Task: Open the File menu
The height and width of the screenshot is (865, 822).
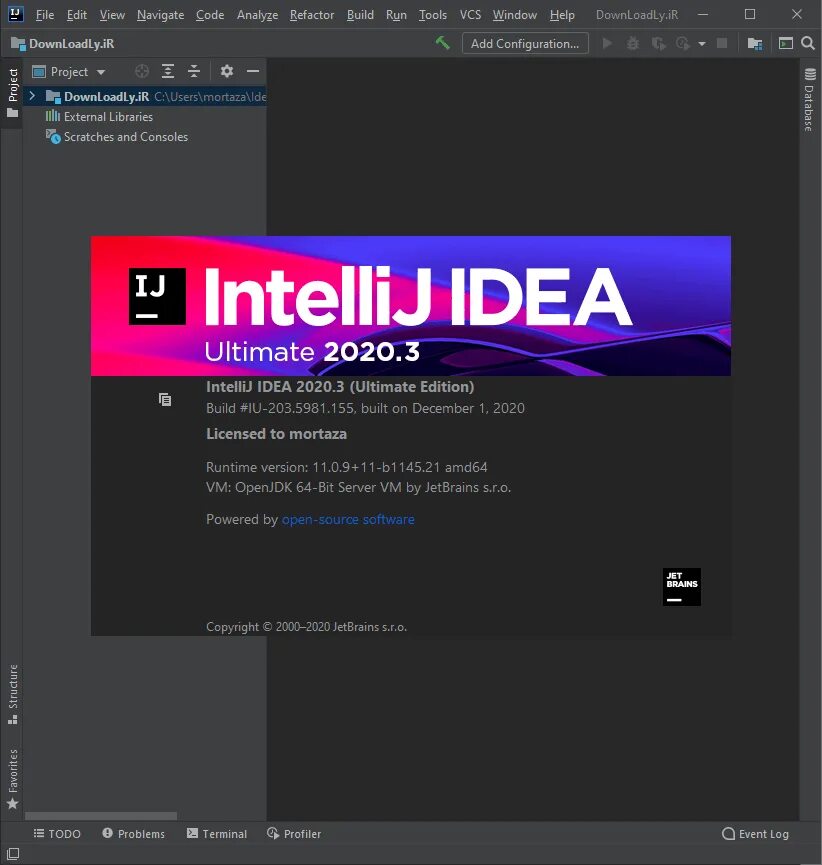Action: [45, 15]
